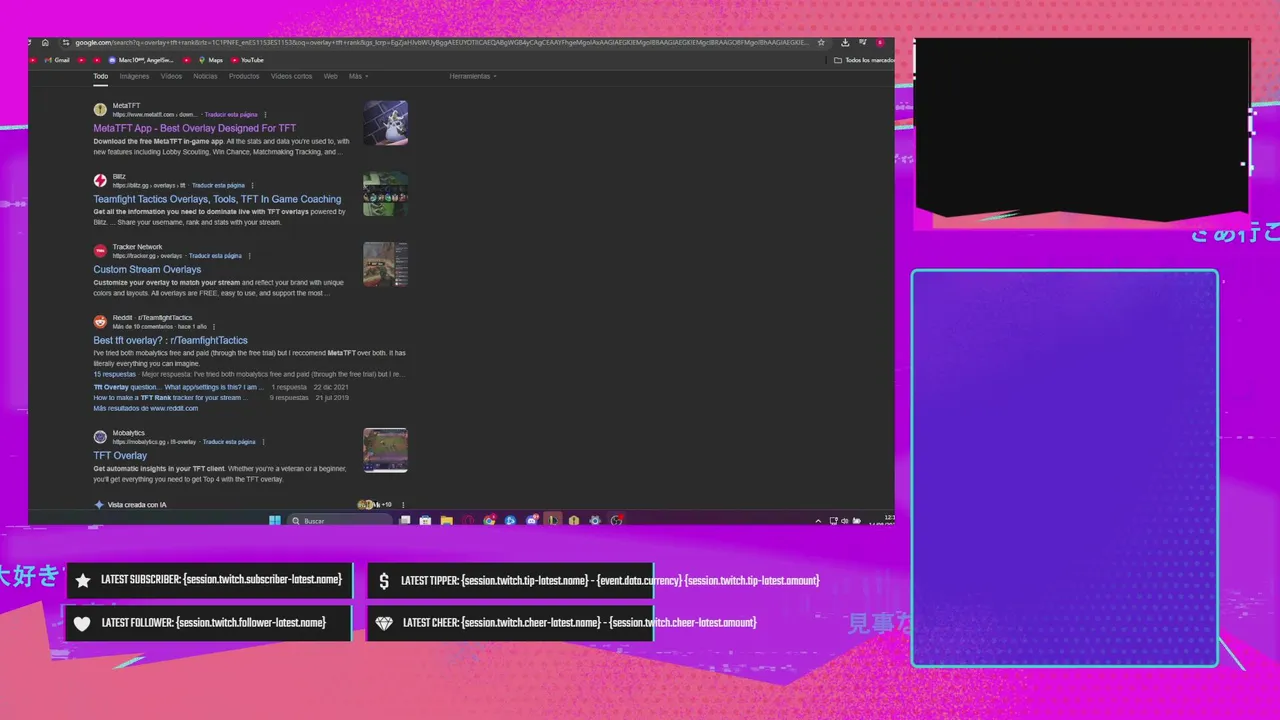The height and width of the screenshot is (720, 1280).
Task: Open the browser downloads icon
Action: pyautogui.click(x=845, y=43)
